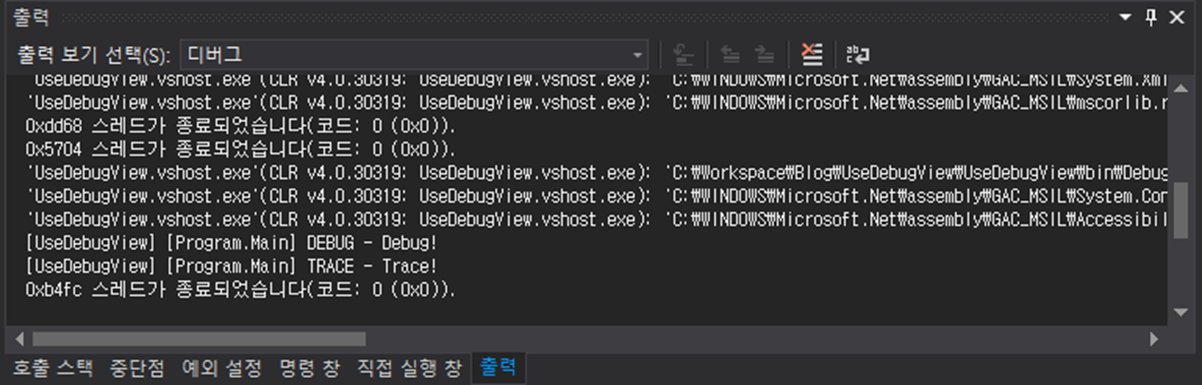
Task: Open the 명령 창 tab
Action: [309, 367]
